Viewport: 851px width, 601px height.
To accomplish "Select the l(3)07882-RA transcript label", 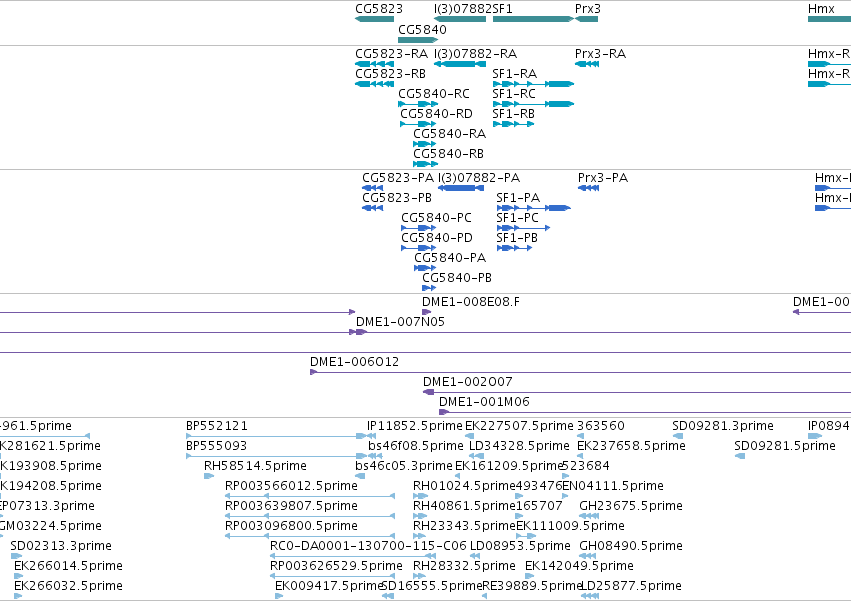I will click(x=475, y=54).
